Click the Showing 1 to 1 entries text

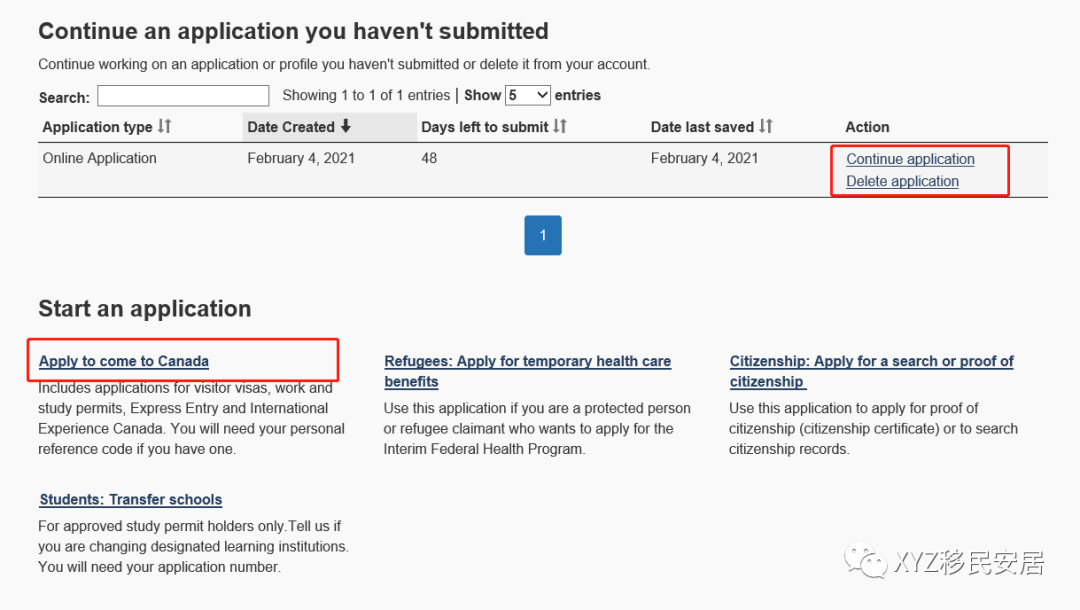click(366, 95)
